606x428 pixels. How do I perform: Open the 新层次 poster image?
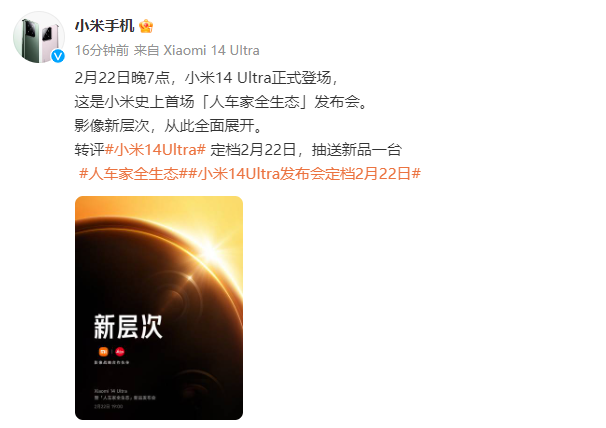[x=159, y=308]
